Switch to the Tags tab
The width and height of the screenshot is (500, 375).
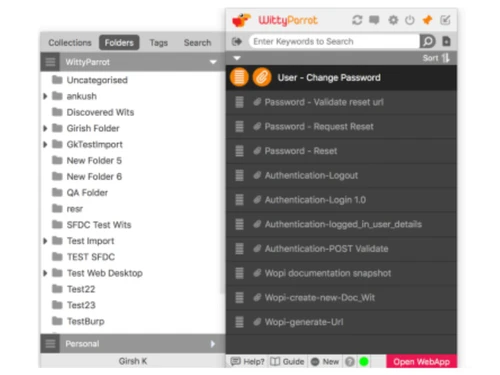[159, 43]
